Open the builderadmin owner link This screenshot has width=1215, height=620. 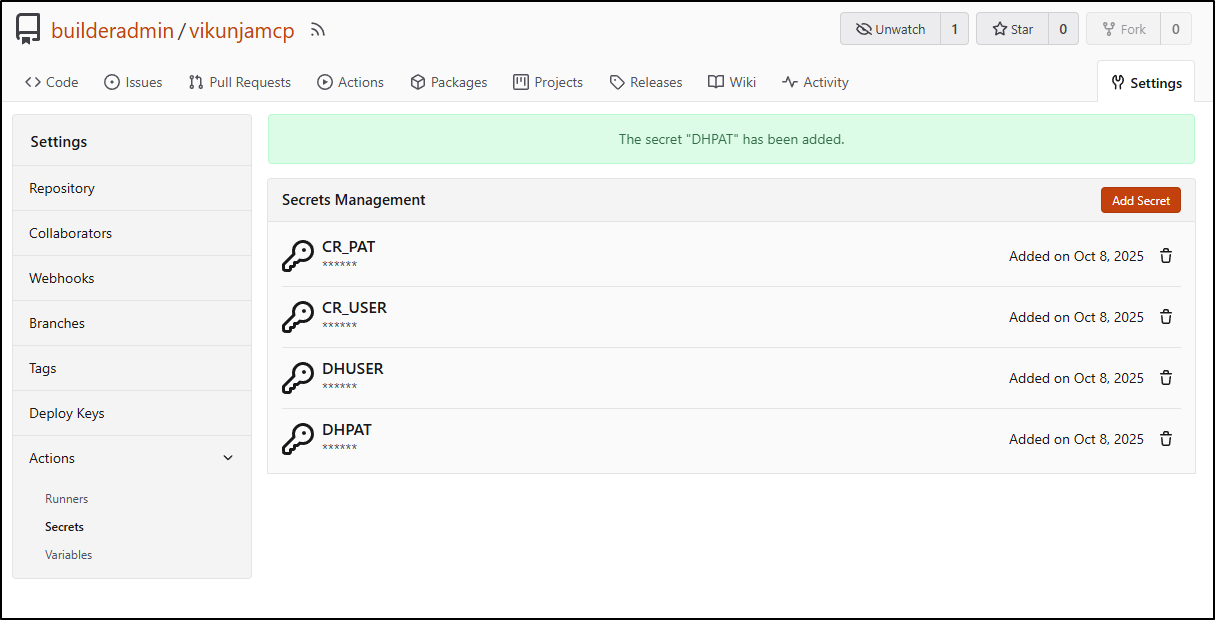tap(112, 31)
